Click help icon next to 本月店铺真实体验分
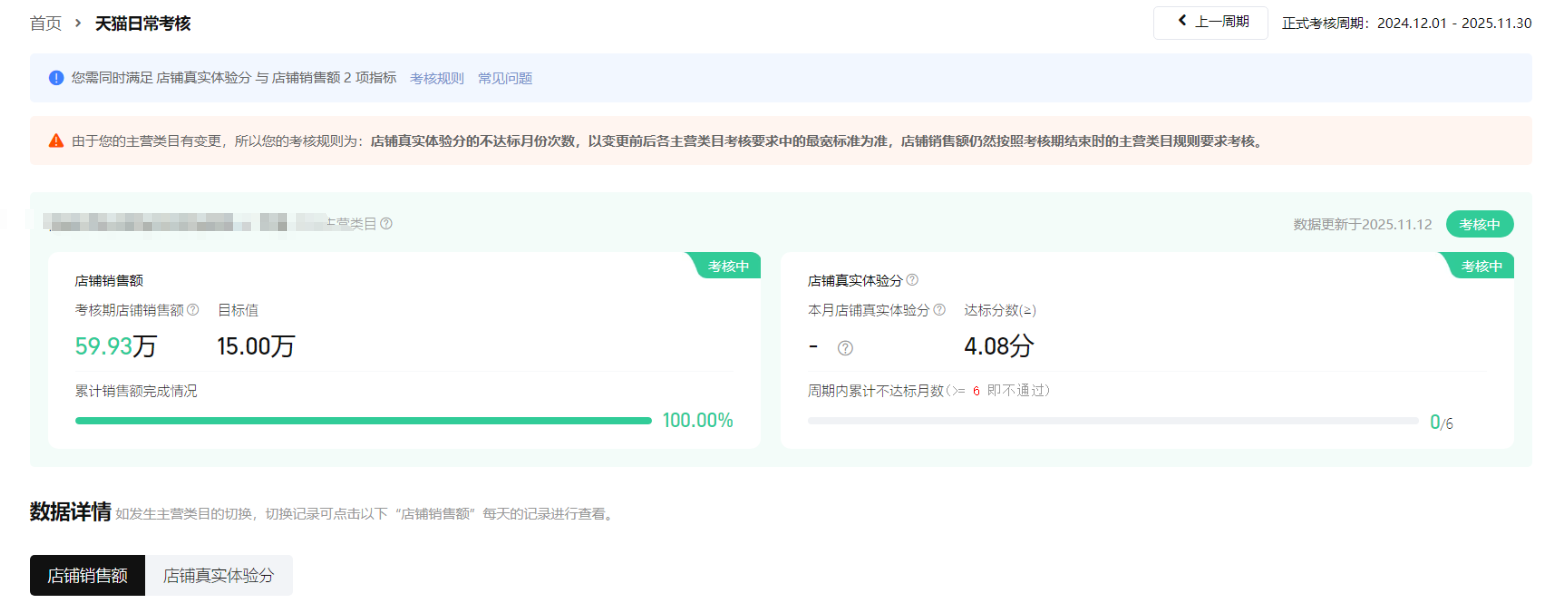Image resolution: width=1559 pixels, height=597 pixels. click(939, 310)
